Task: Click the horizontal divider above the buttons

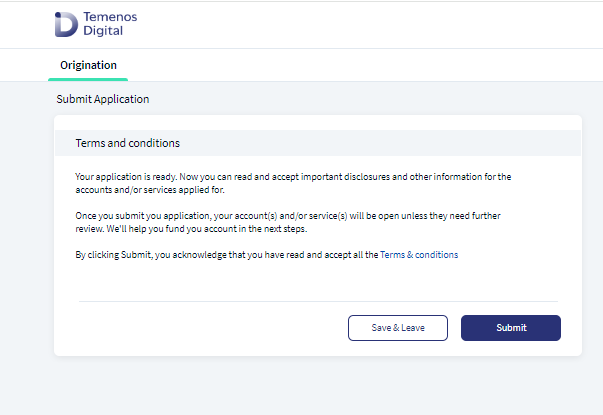Action: click(x=318, y=302)
